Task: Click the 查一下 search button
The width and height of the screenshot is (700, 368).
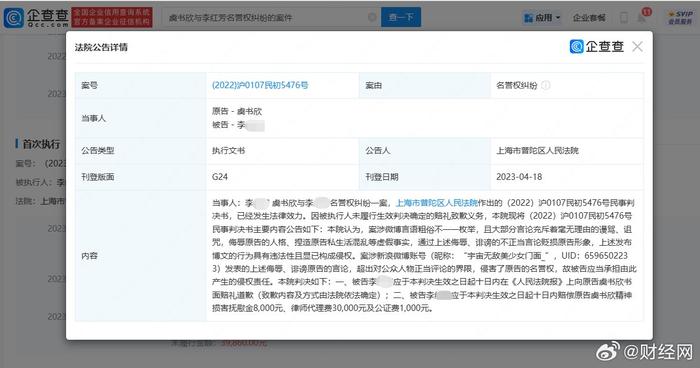Action: 401,17
